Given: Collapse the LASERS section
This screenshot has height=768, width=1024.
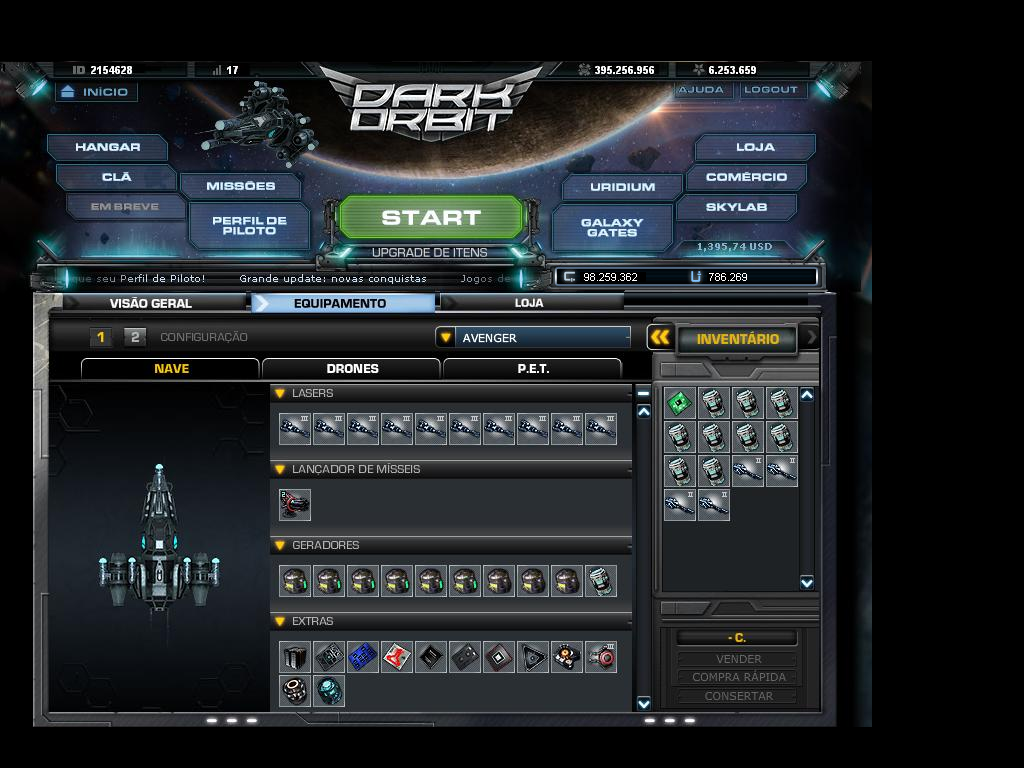Looking at the screenshot, I should [280, 393].
